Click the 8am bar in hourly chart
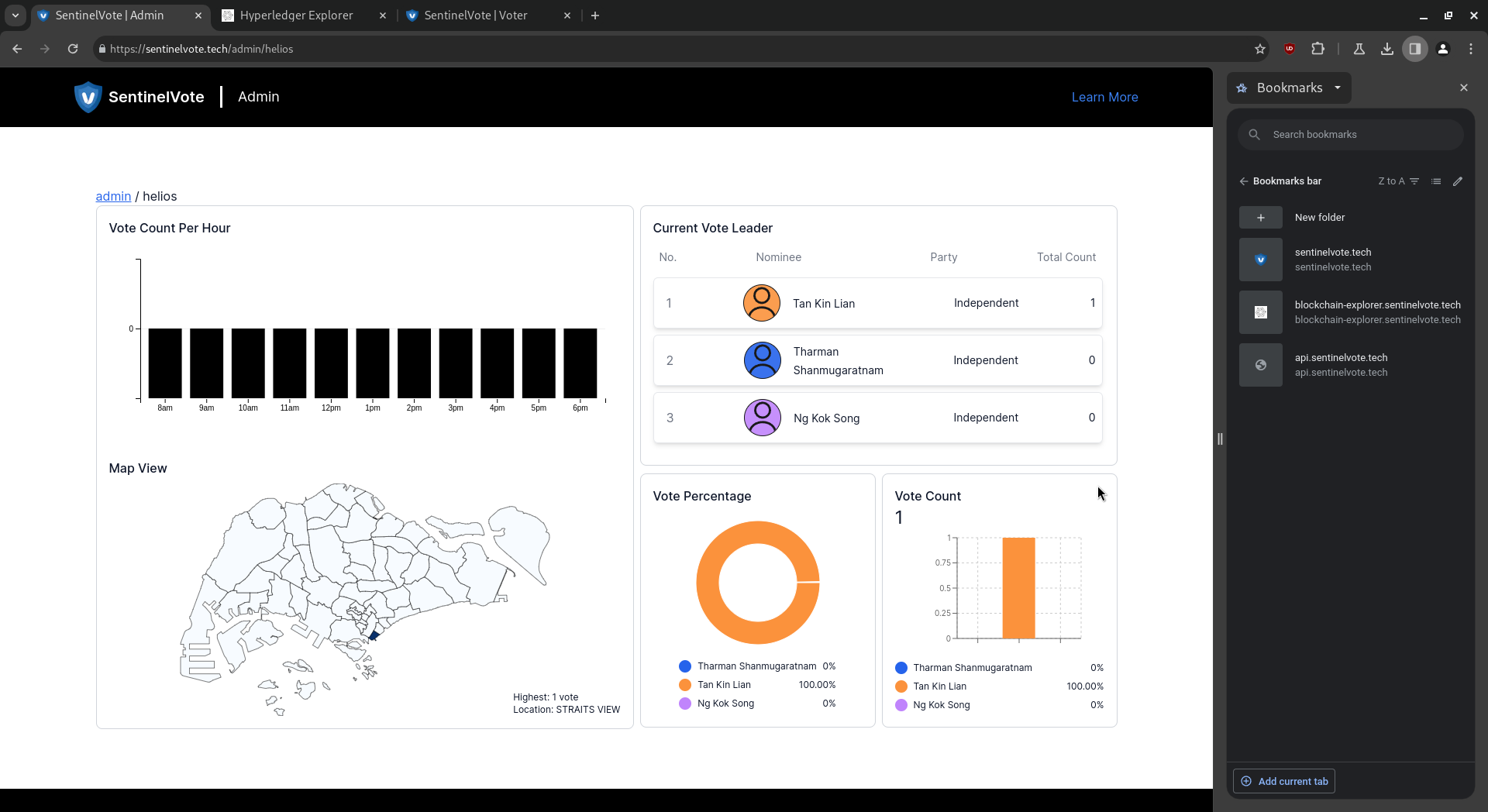 [165, 363]
